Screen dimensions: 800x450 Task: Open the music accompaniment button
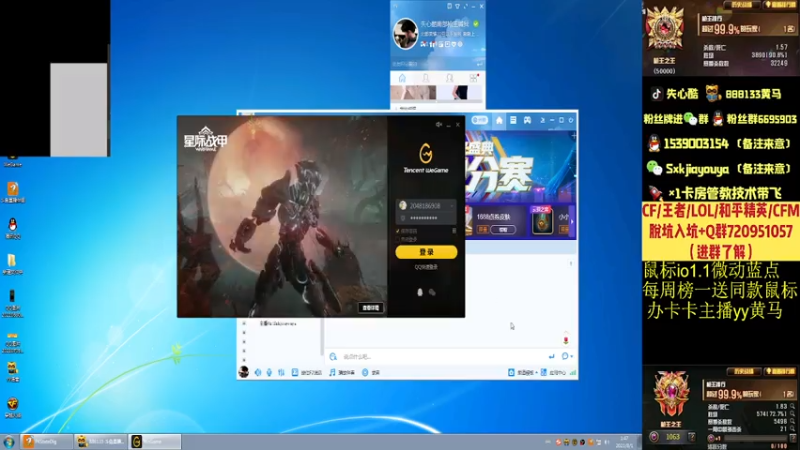click(342, 372)
